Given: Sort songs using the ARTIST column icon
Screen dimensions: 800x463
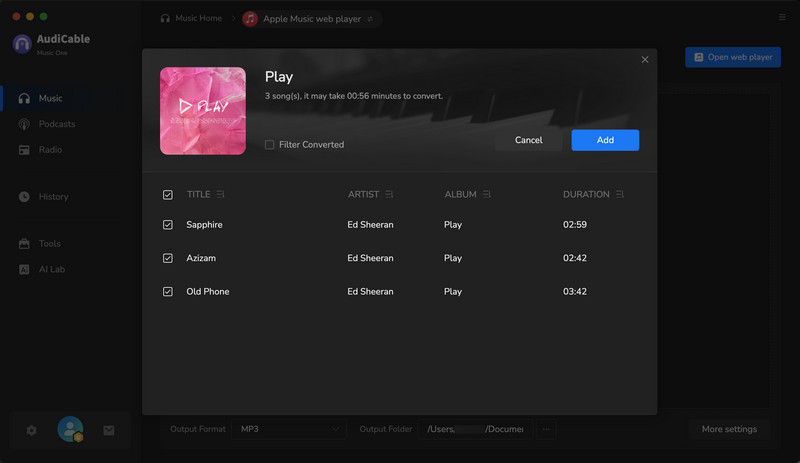Looking at the screenshot, I should [389, 194].
